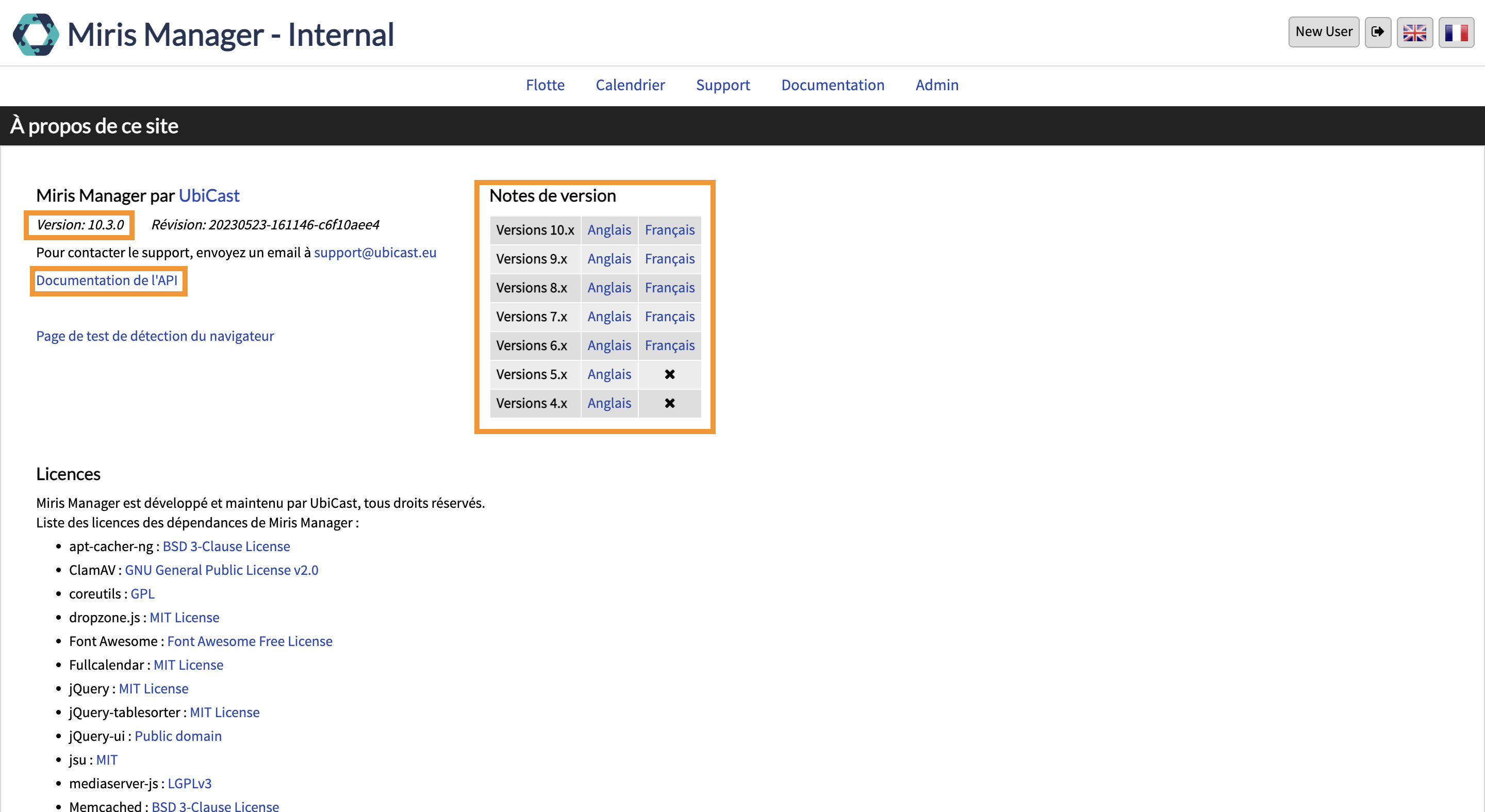The image size is (1485, 812).
Task: Click the Miris Manager hexagon logo
Action: click(36, 34)
